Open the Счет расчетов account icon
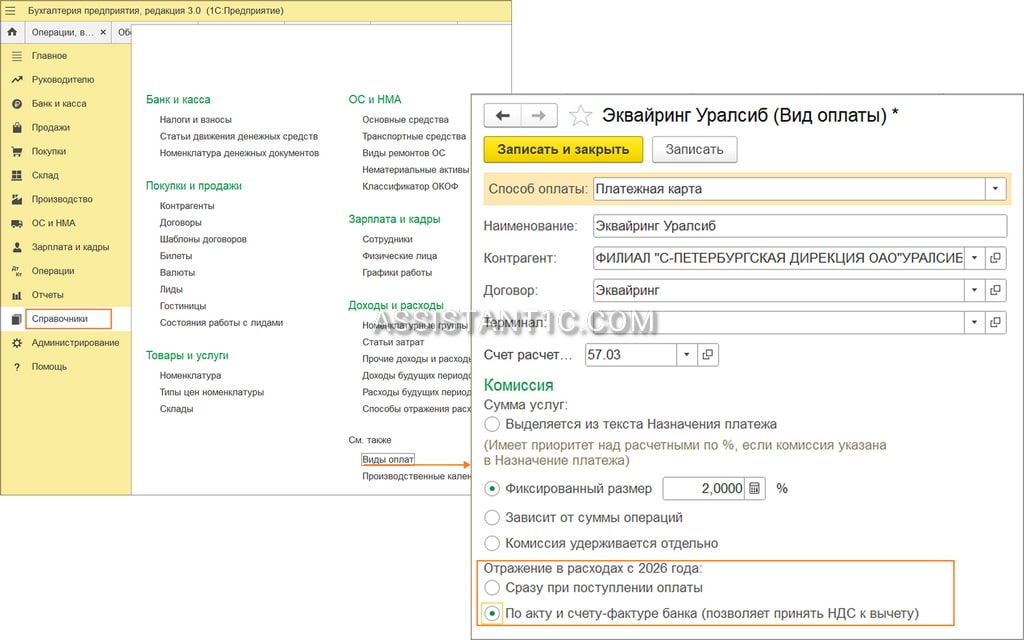Image resolution: width=1024 pixels, height=640 pixels. (708, 355)
